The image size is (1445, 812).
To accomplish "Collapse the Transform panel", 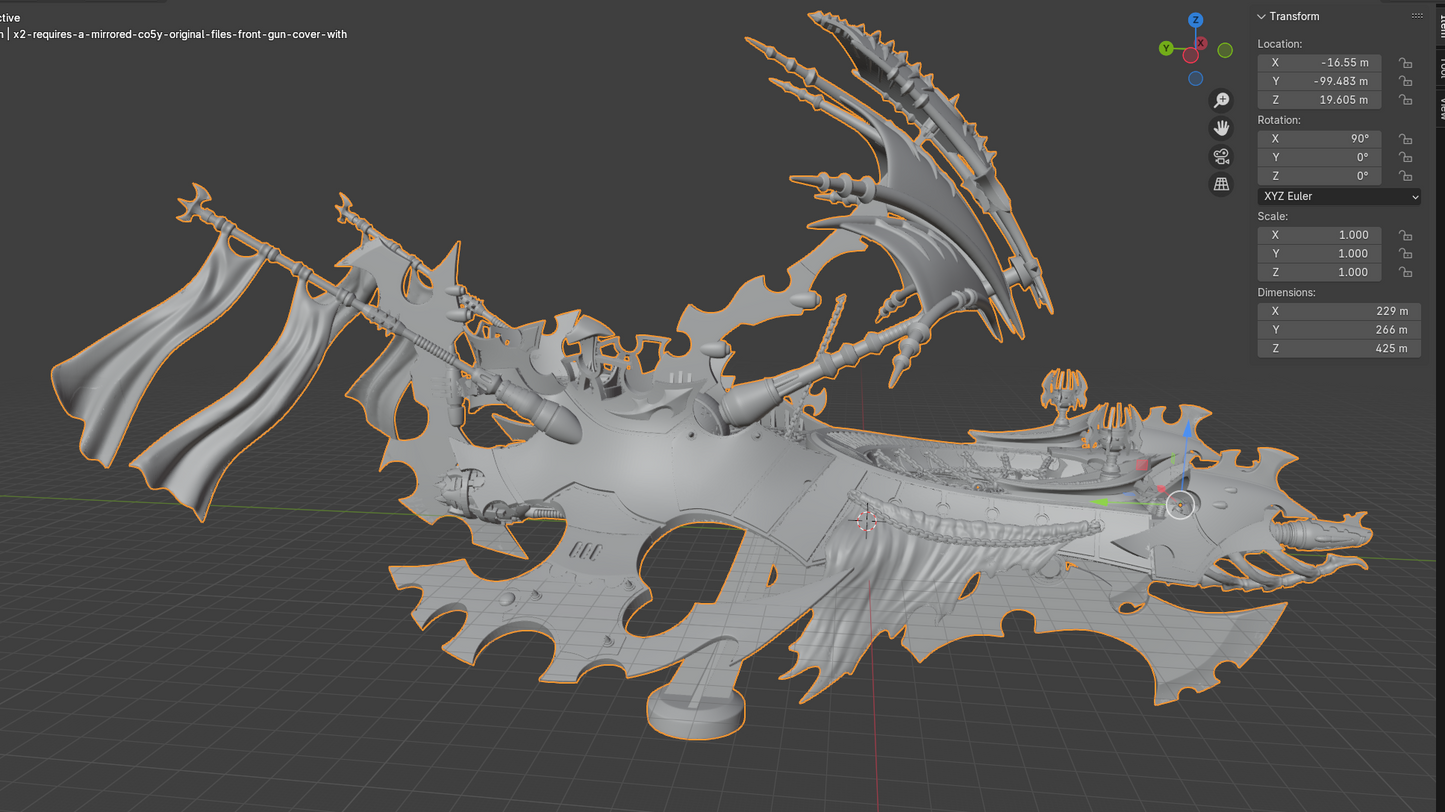I will (1262, 16).
